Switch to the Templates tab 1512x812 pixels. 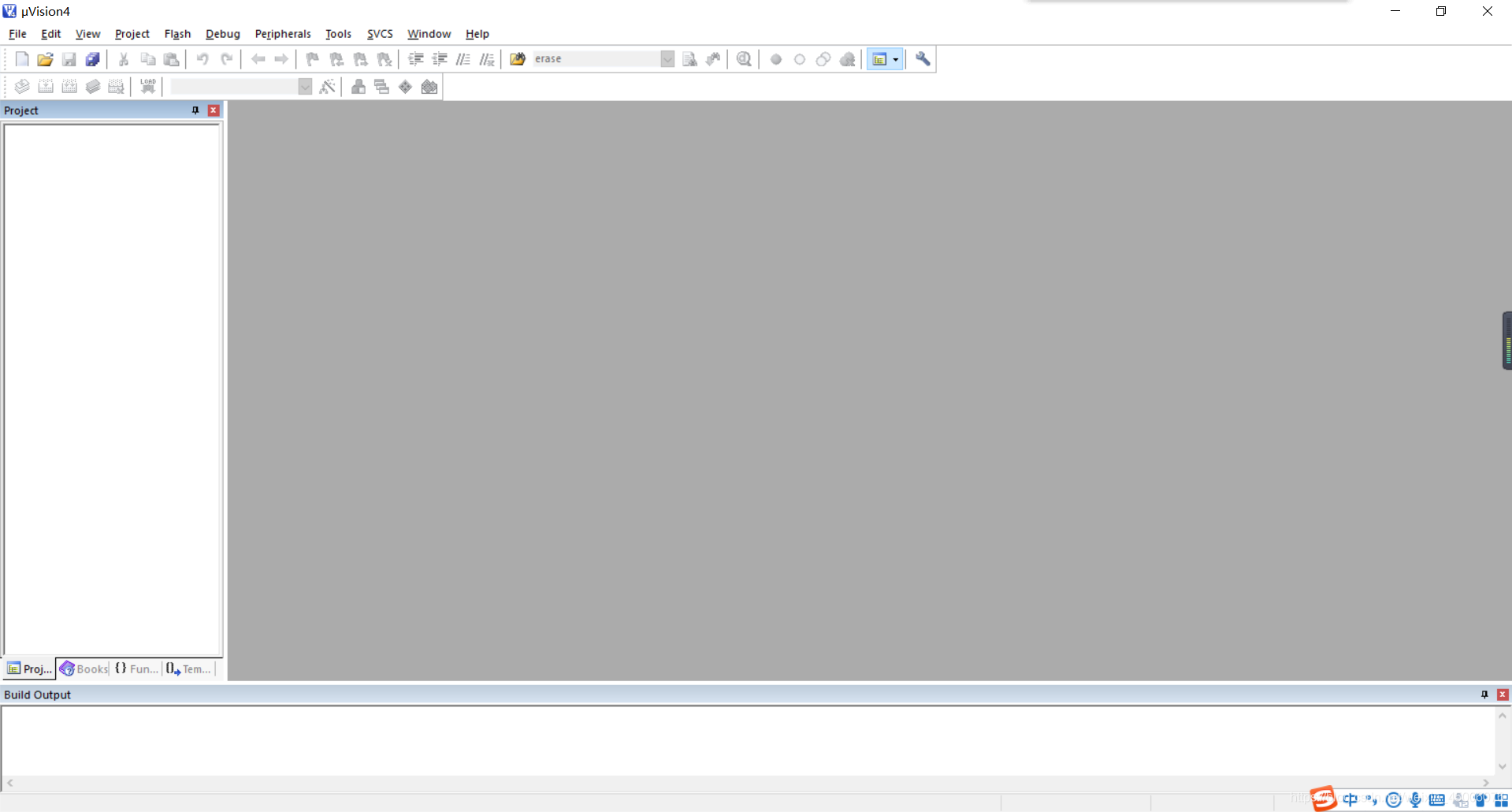(188, 669)
